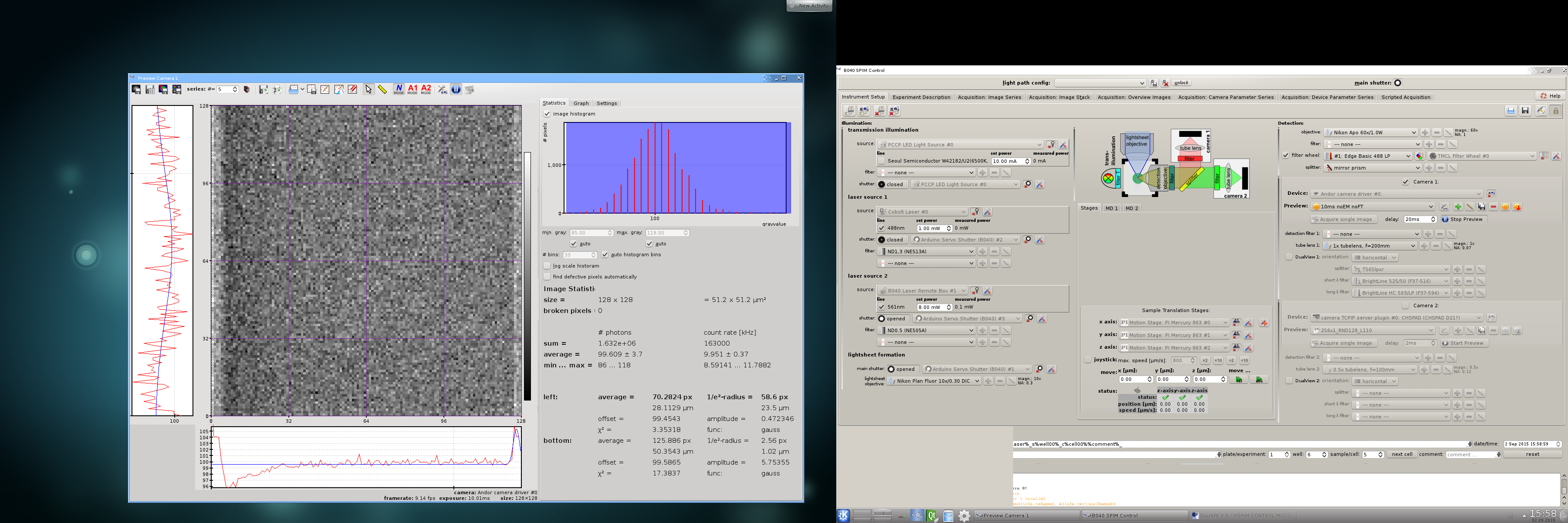Click red minus to delete preview configuration
Viewport: 1568px width, 523px height.
point(1493,207)
